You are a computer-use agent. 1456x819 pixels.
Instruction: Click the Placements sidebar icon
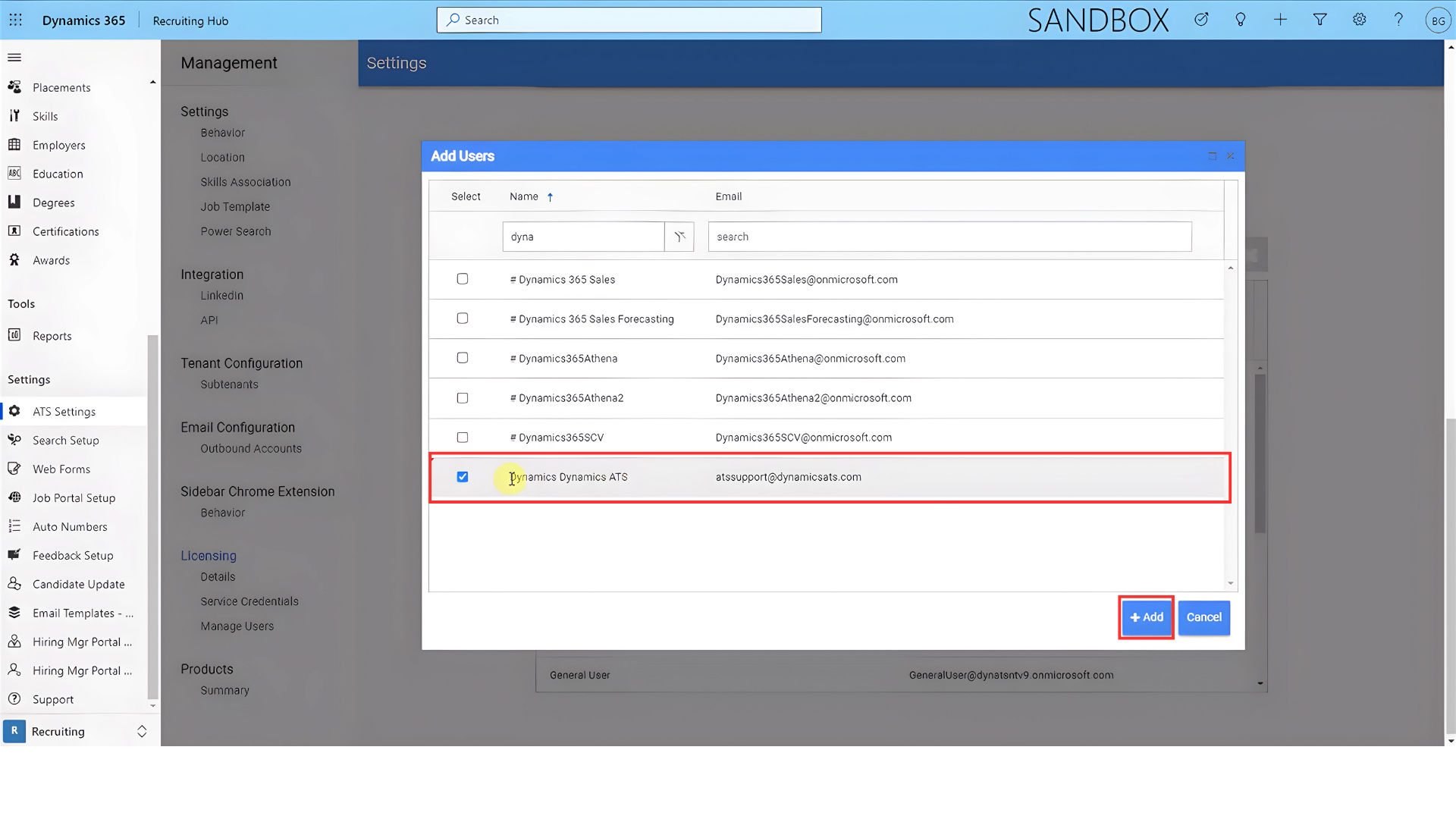click(14, 87)
